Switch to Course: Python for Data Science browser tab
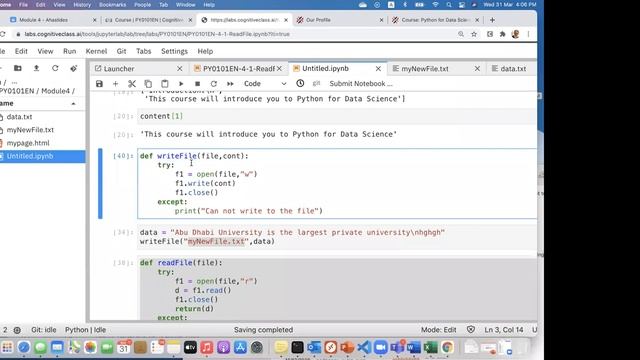Screen dimensions: 640x360 pyautogui.click(x=435, y=20)
